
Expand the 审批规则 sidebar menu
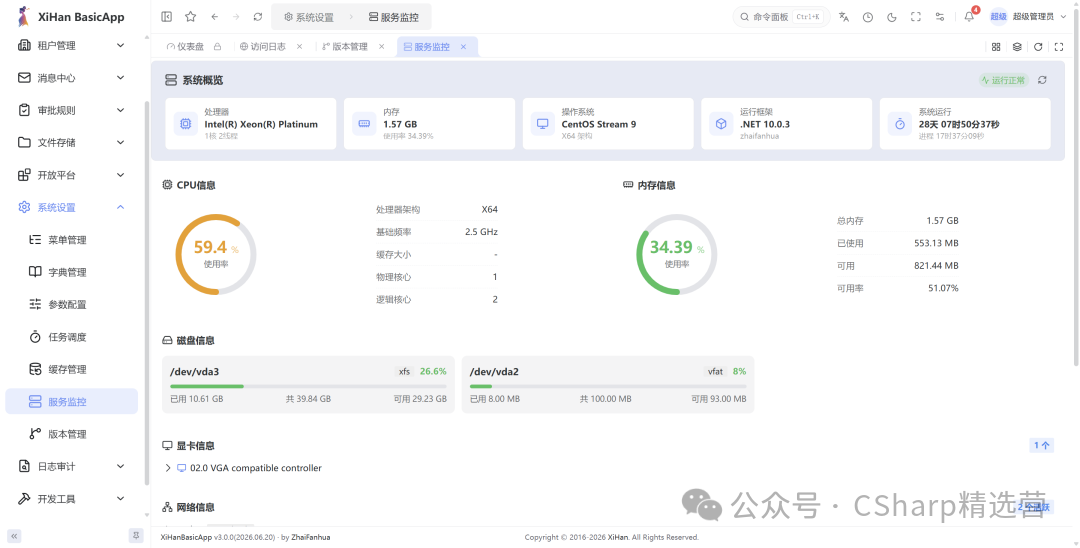72,110
